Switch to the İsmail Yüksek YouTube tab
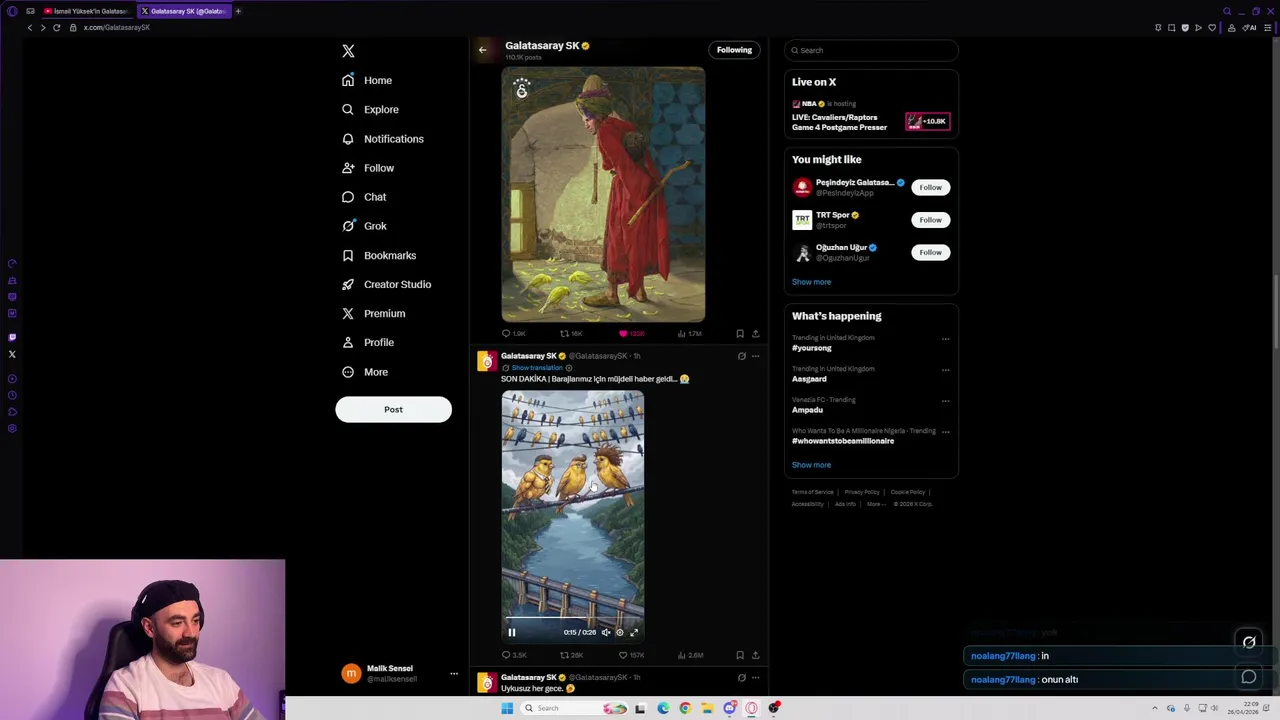Viewport: 1280px width, 720px height. click(x=86, y=11)
